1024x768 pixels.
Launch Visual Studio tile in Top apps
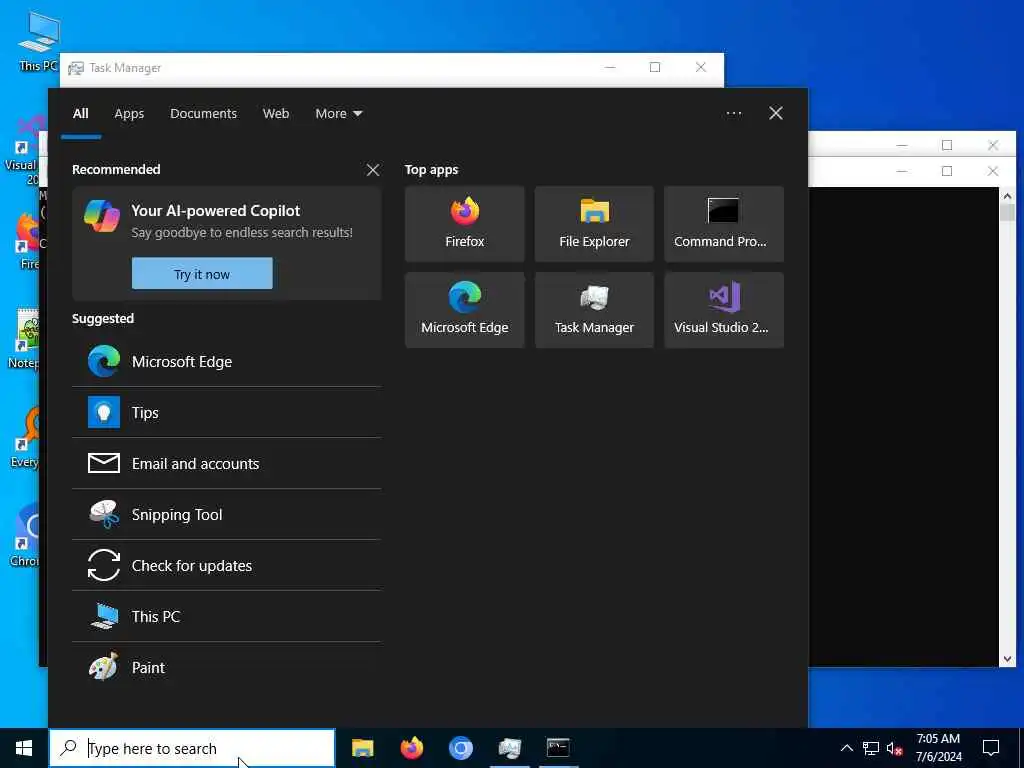click(724, 310)
